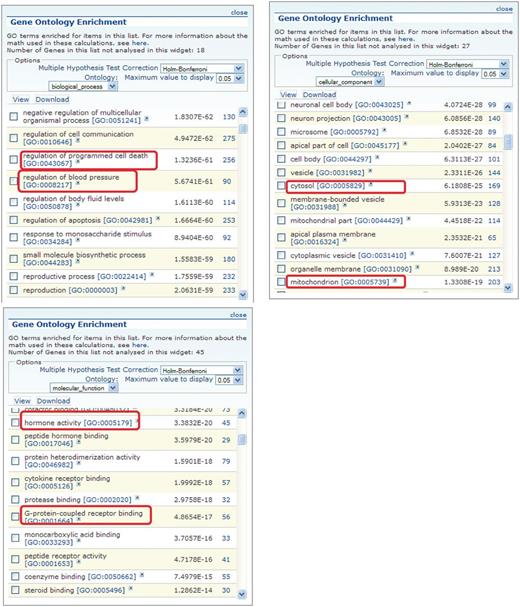
Task: Open Ontology link in the biological_process panel
Action: pyautogui.click(x=101, y=77)
